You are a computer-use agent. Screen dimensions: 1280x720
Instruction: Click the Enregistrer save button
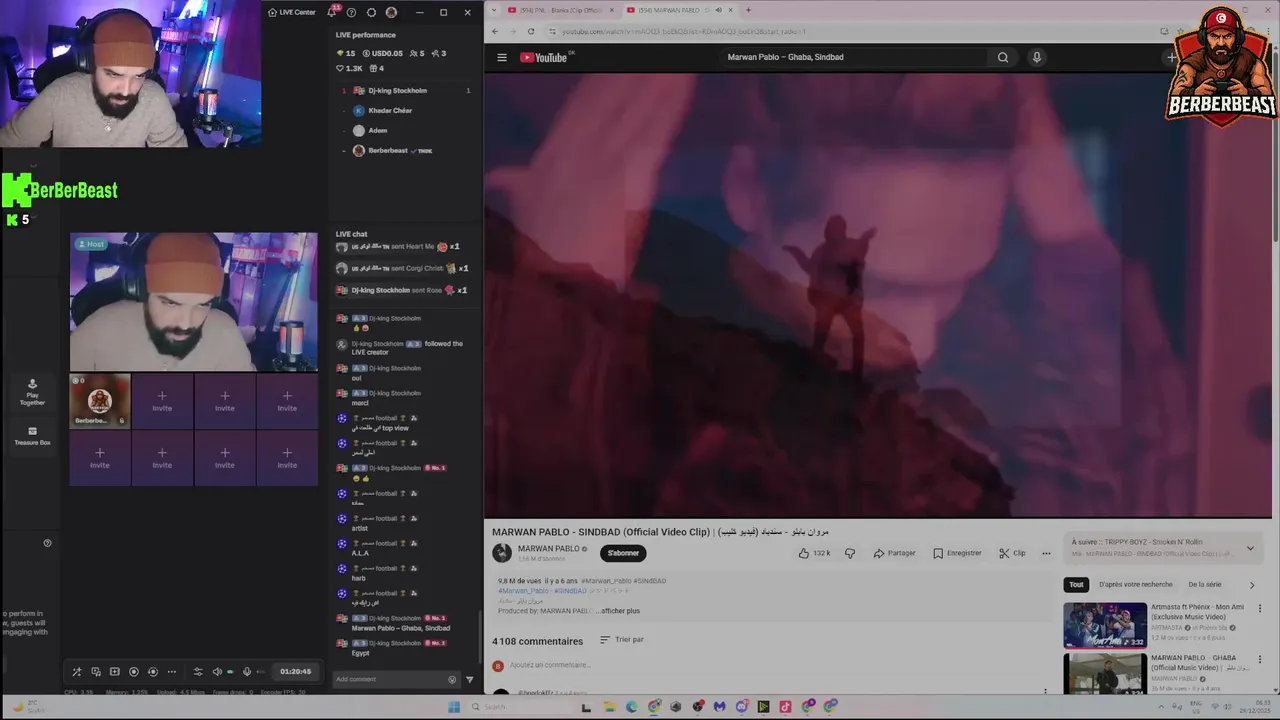click(x=957, y=553)
